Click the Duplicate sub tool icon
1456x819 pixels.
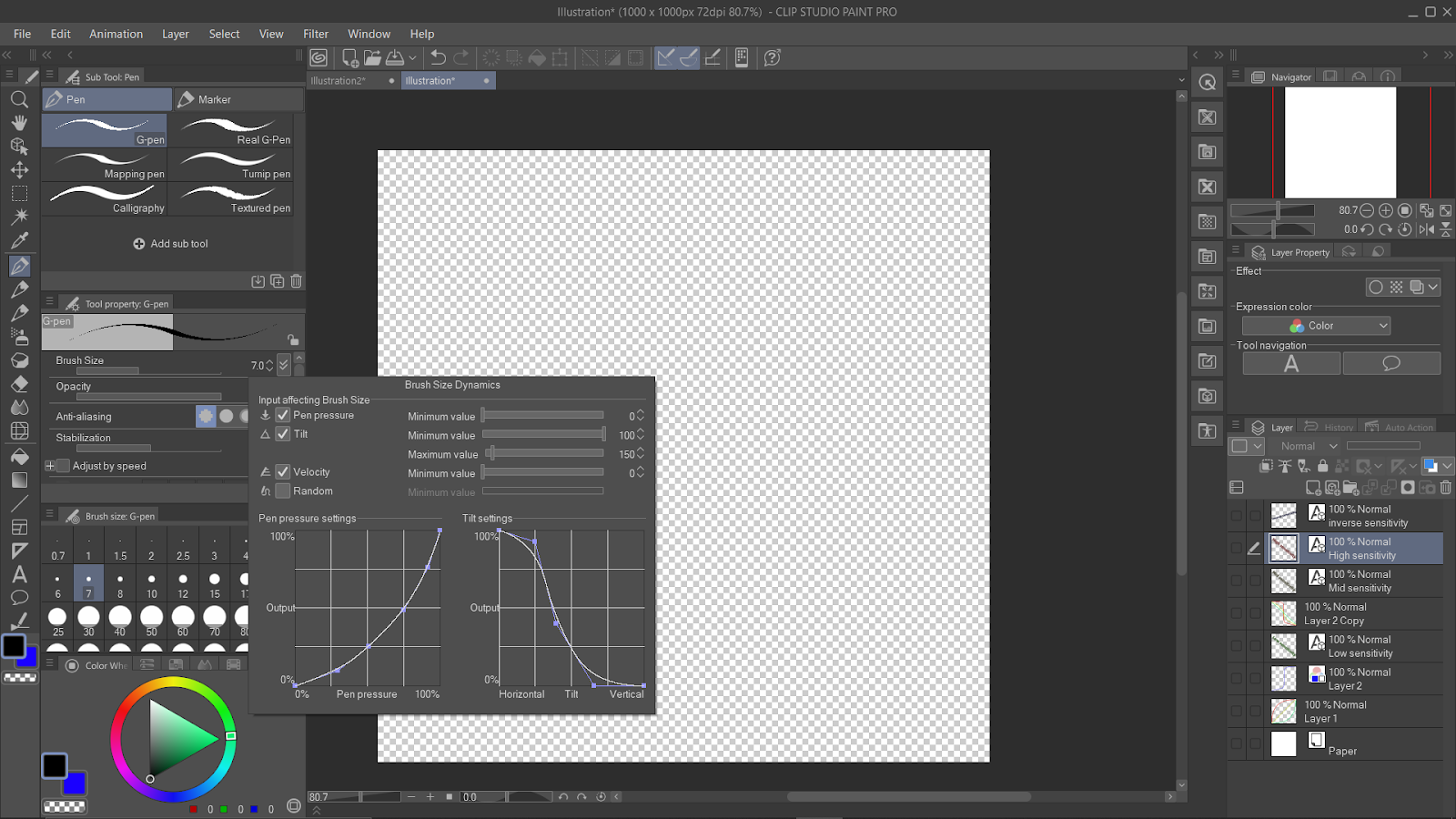pos(277,281)
